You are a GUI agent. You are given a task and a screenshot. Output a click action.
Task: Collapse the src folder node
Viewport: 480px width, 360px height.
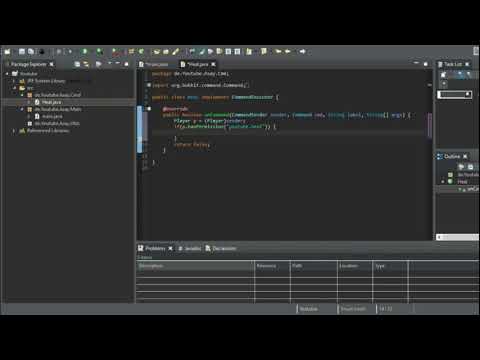pos(14,88)
